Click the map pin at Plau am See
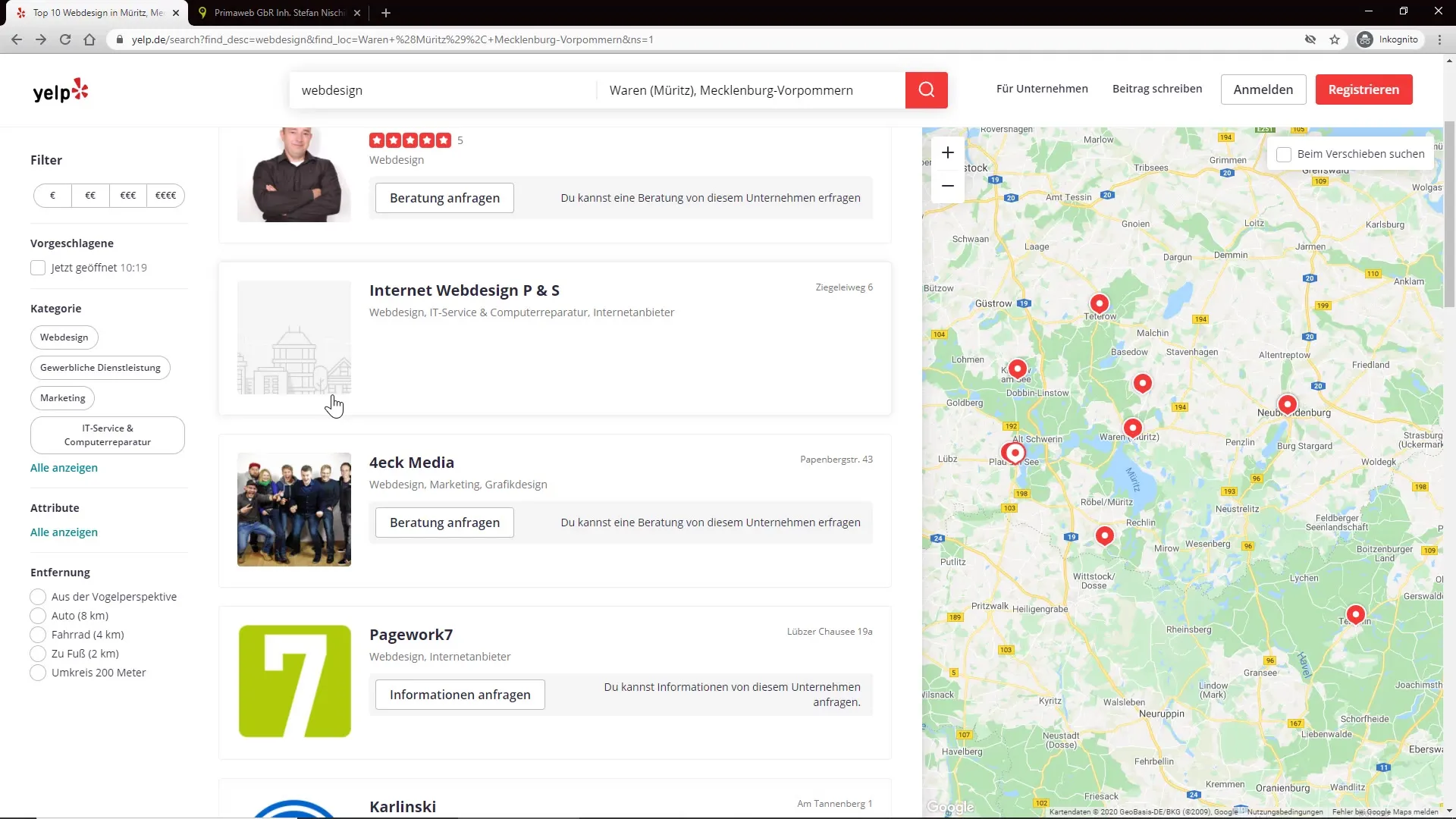This screenshot has width=1456, height=819. click(x=1014, y=453)
